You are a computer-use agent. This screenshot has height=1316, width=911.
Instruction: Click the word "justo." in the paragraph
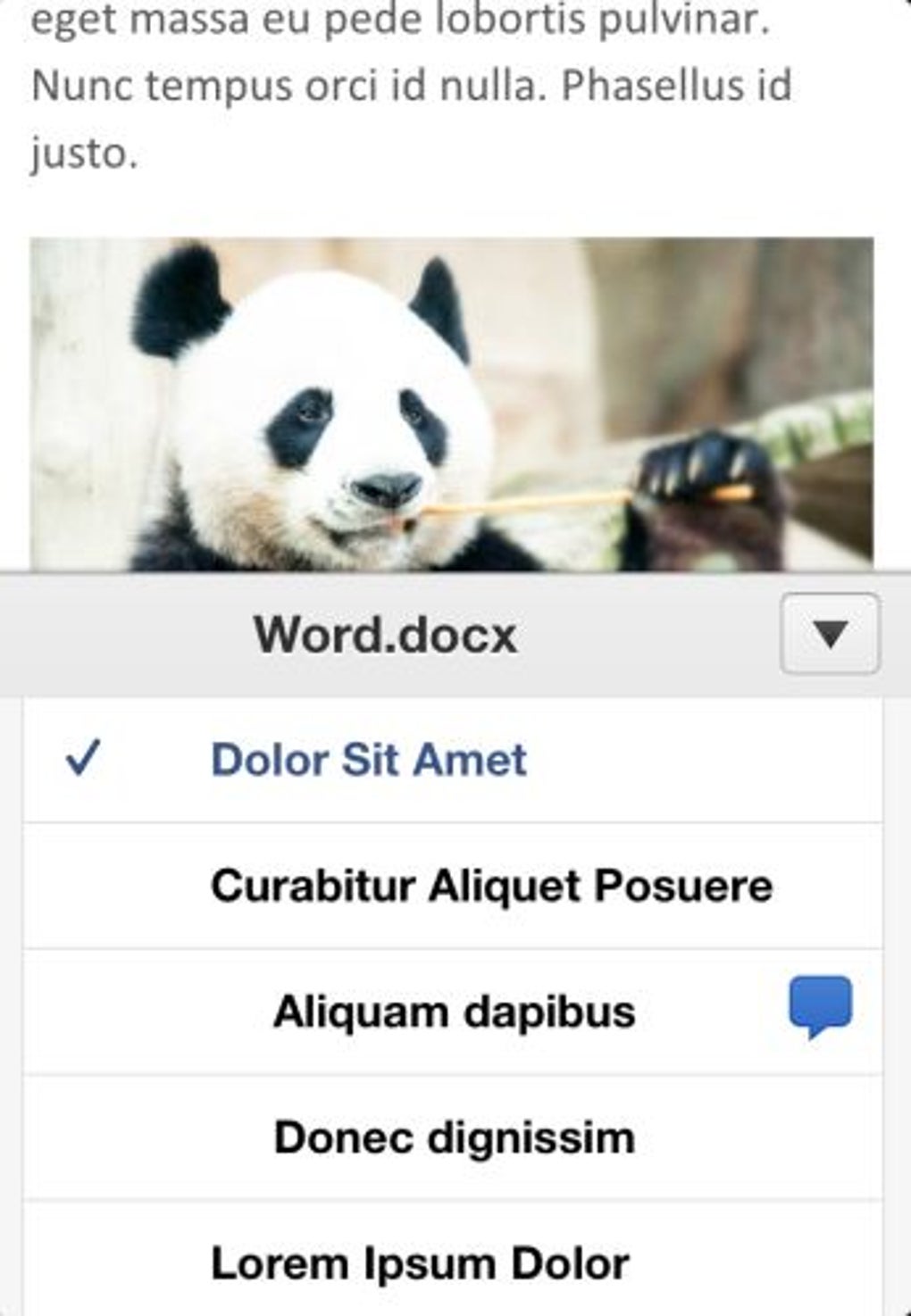84,154
